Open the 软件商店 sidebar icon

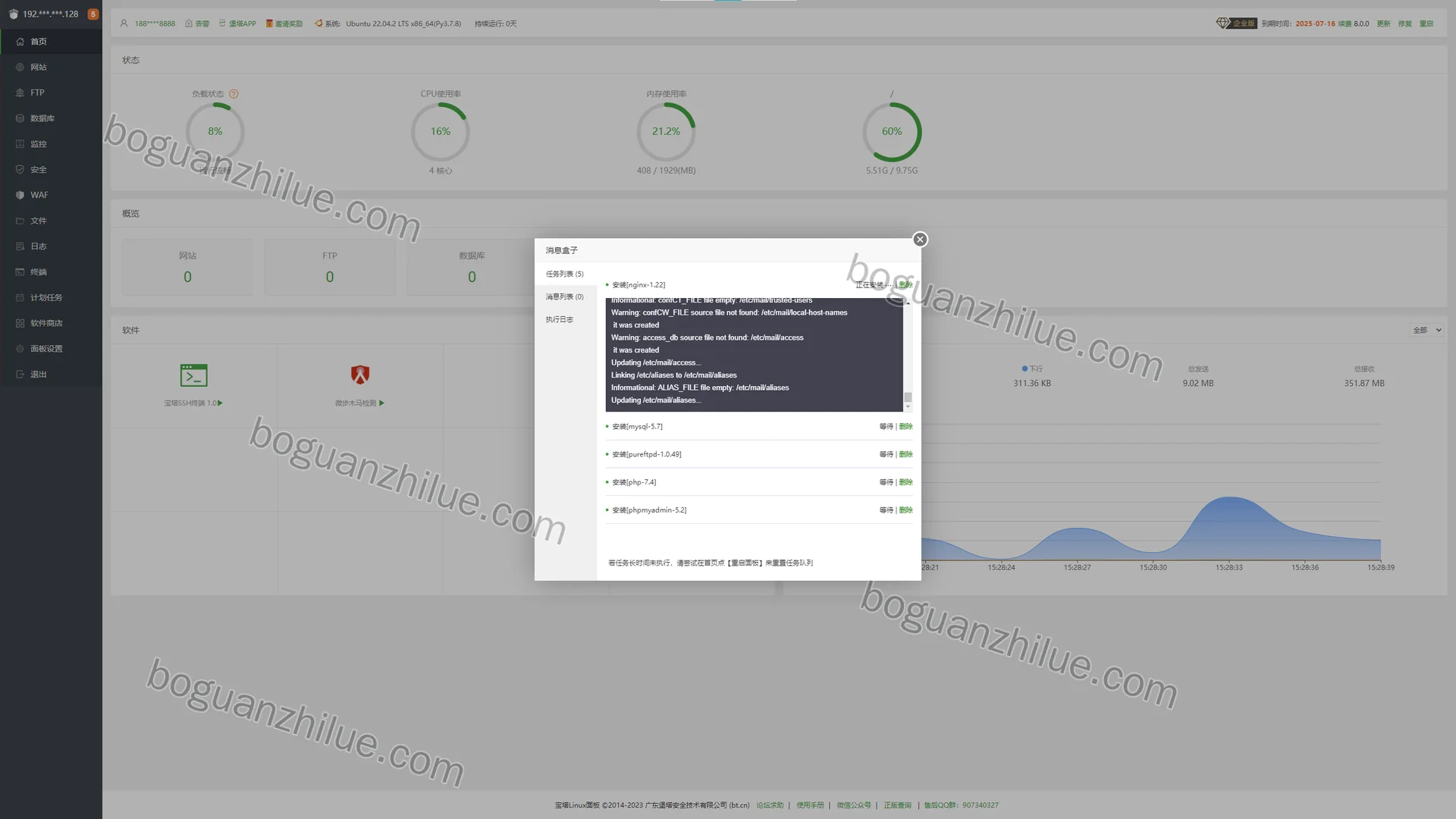tap(20, 323)
